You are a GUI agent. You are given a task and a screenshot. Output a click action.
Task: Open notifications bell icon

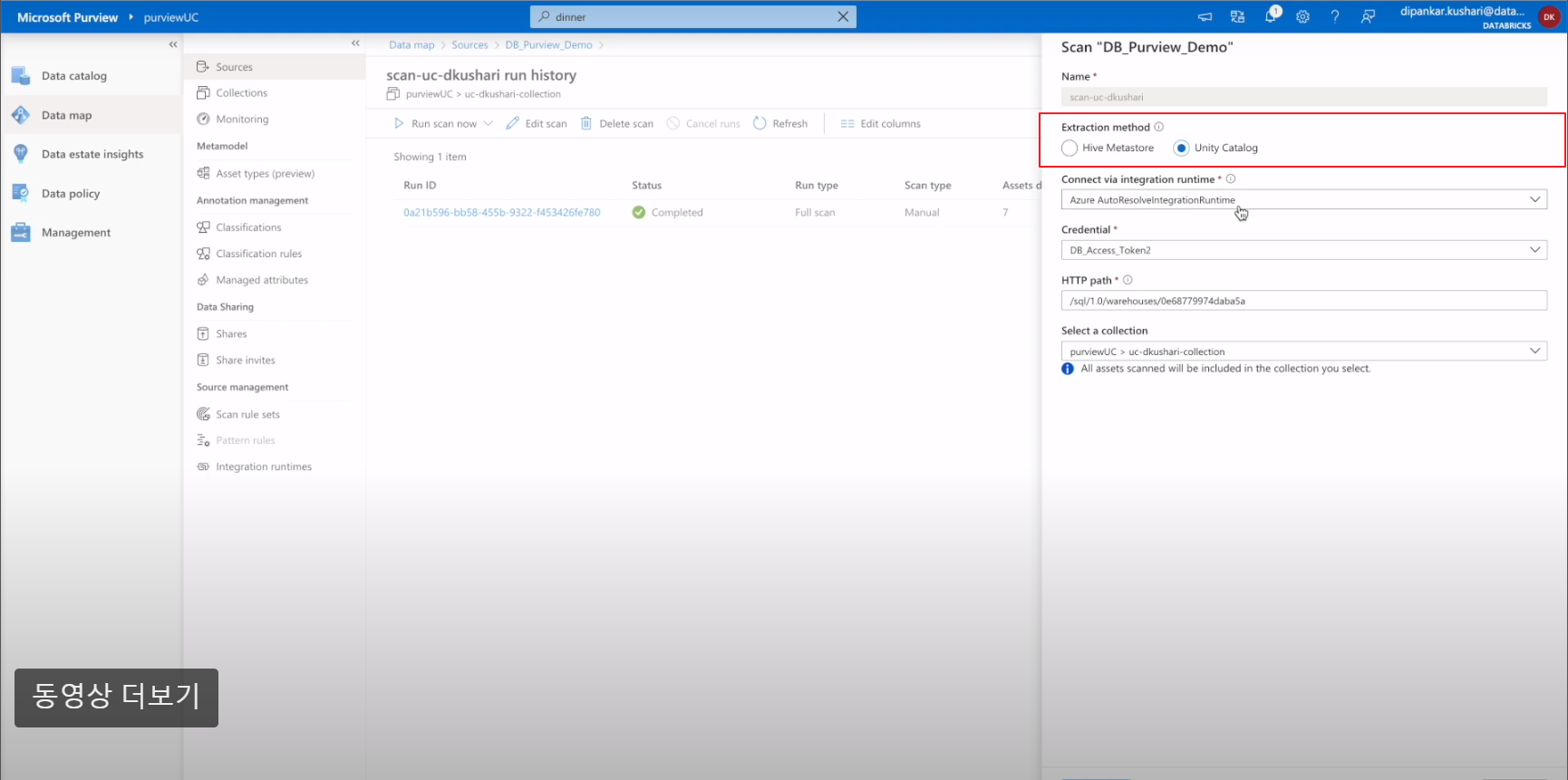pyautogui.click(x=1271, y=15)
